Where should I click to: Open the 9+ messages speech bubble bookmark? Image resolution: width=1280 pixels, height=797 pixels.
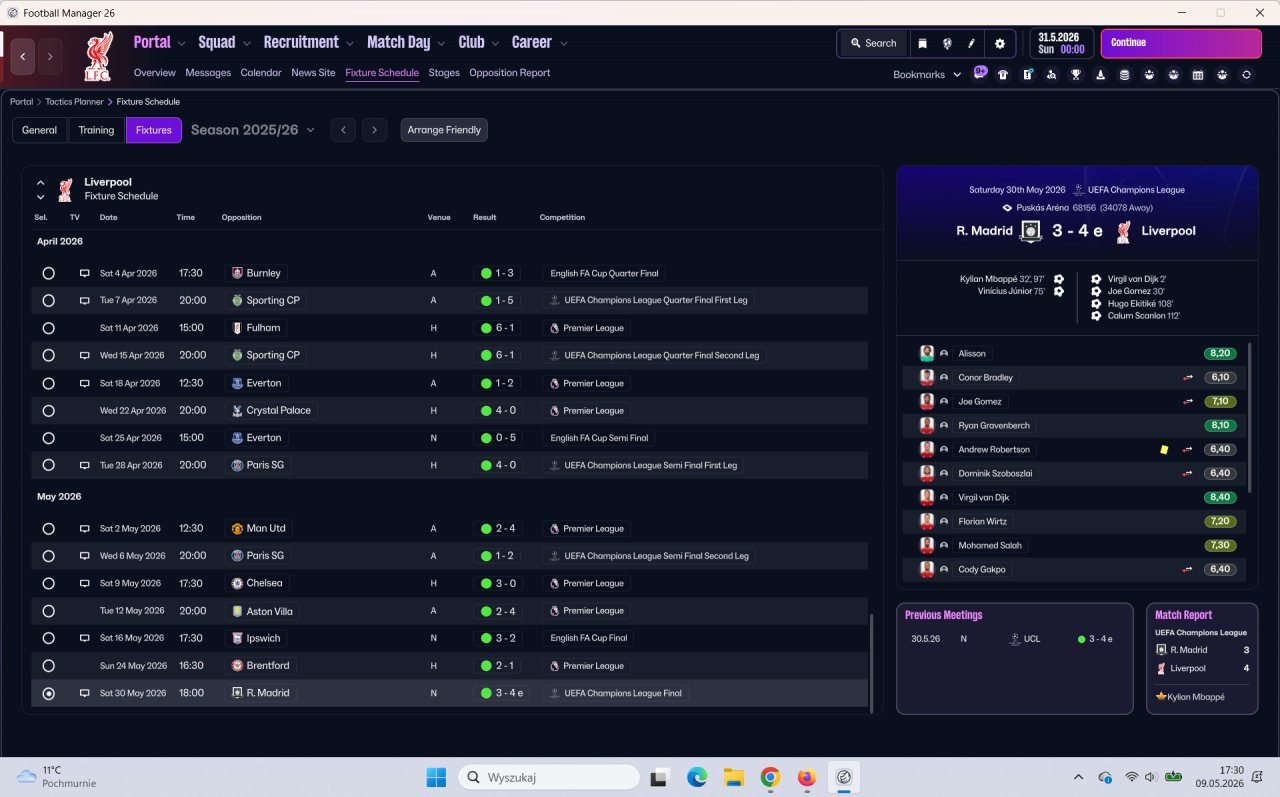click(x=980, y=74)
